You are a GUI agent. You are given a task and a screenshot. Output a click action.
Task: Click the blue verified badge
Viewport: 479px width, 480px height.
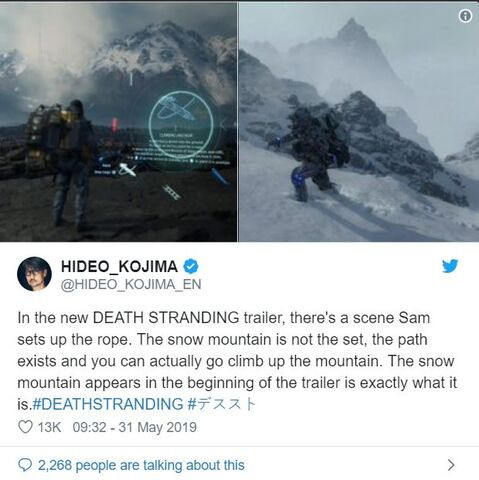point(191,266)
